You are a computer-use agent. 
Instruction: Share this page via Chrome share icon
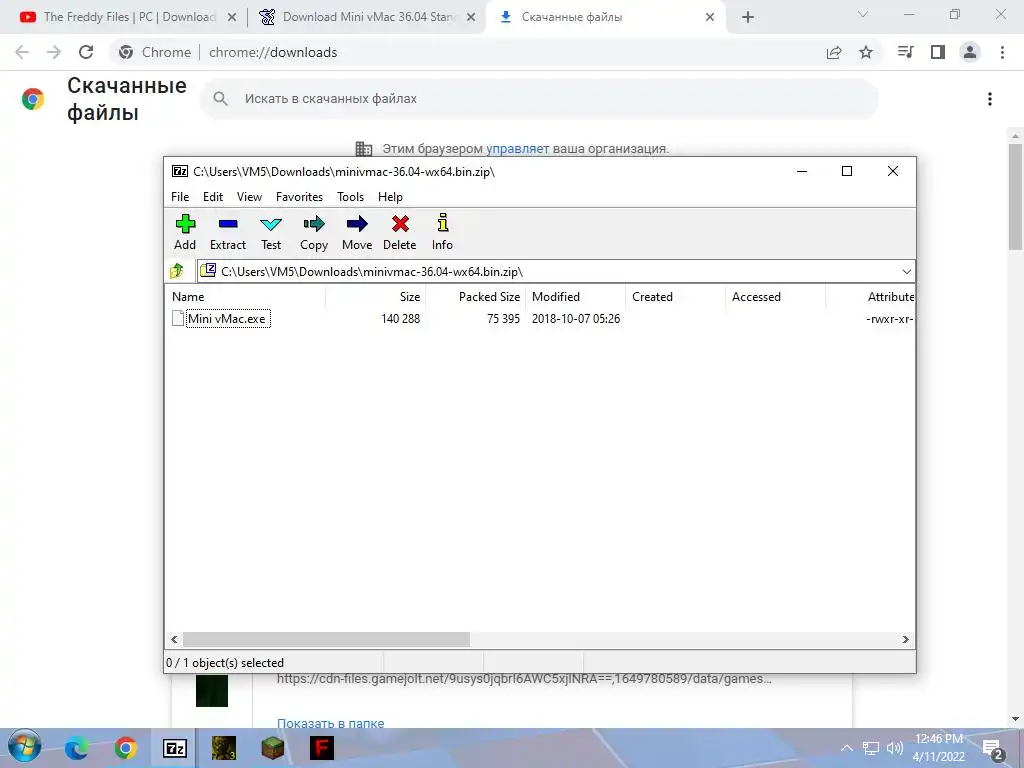click(834, 52)
